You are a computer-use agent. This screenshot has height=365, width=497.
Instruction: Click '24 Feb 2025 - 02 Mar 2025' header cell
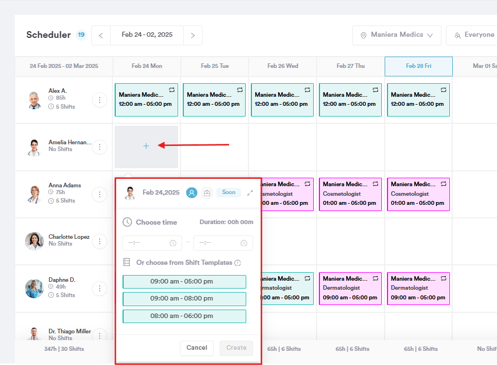coord(64,66)
